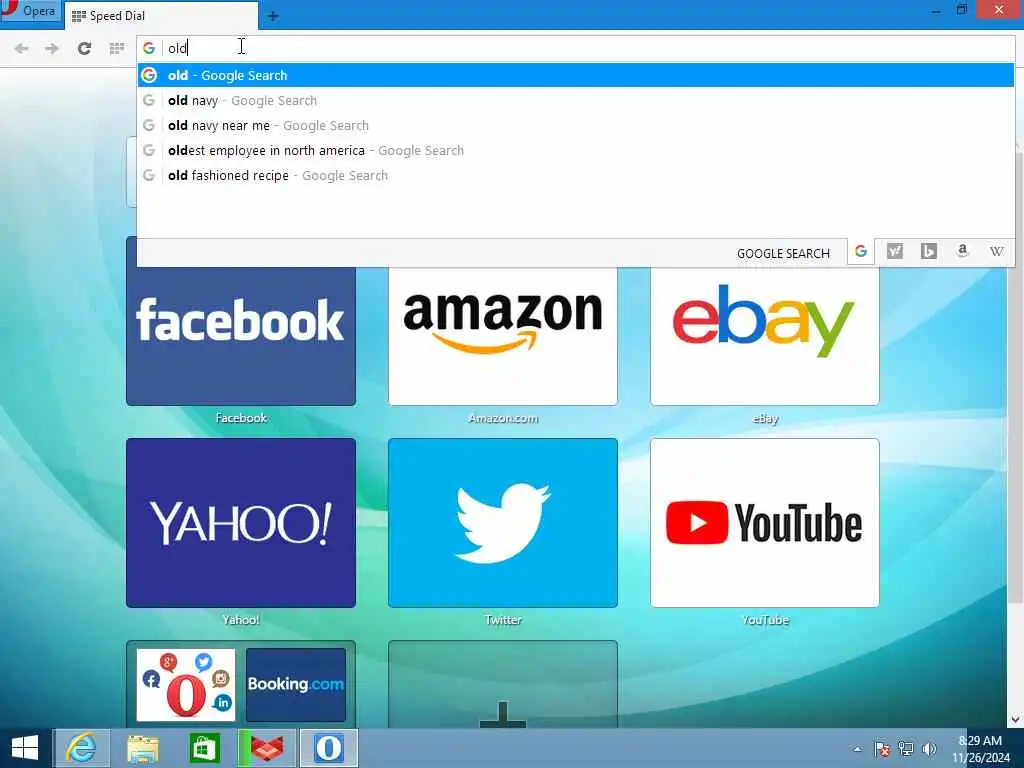The height and width of the screenshot is (768, 1024).
Task: Click scrollbar down arrow on page
Action: point(1016,720)
